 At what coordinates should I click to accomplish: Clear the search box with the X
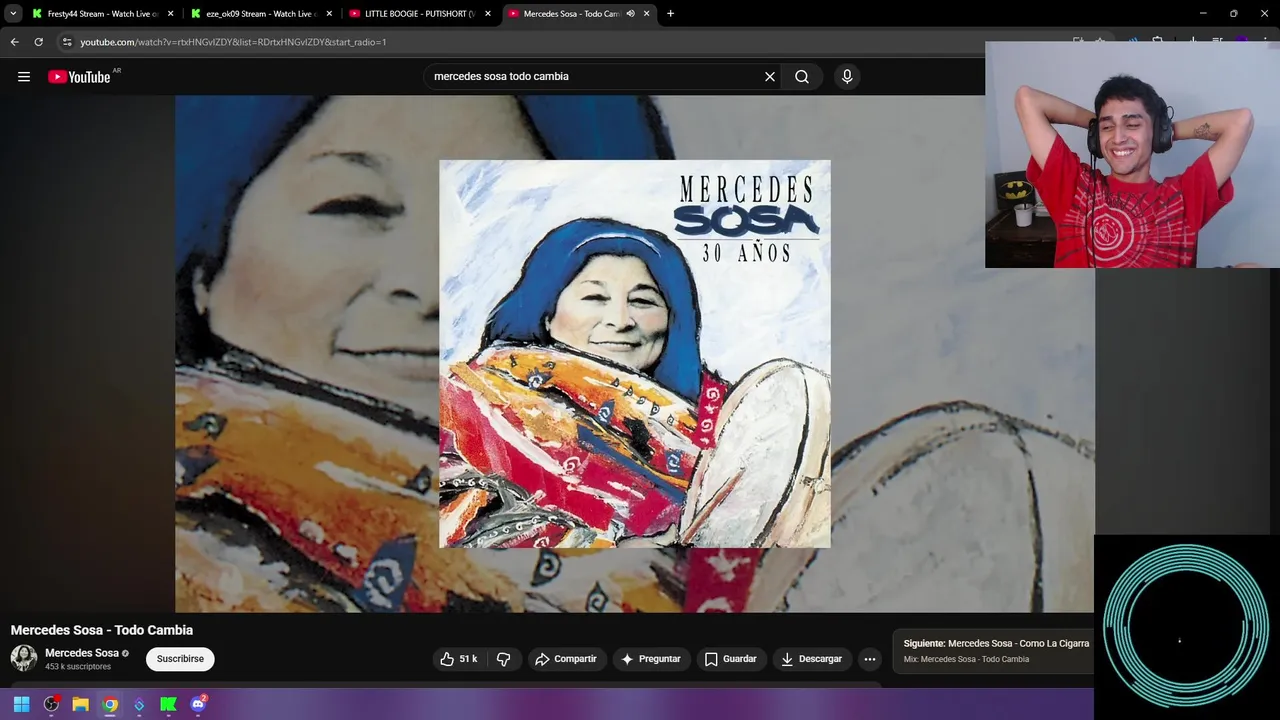click(x=770, y=77)
